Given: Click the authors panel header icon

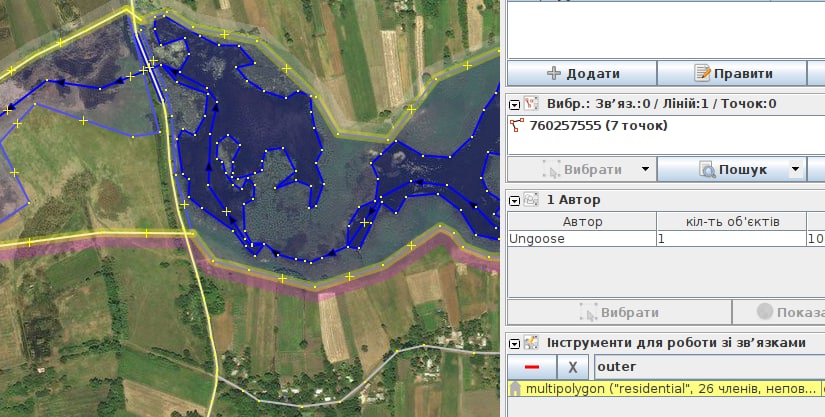Looking at the screenshot, I should click(531, 199).
